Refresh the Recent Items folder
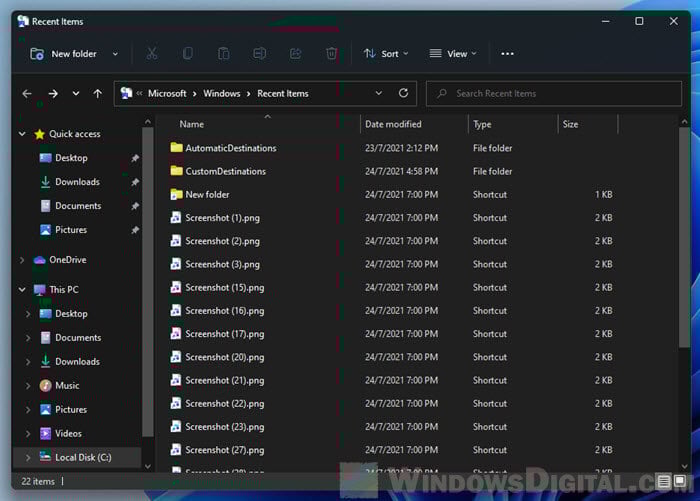The image size is (700, 501). click(403, 93)
